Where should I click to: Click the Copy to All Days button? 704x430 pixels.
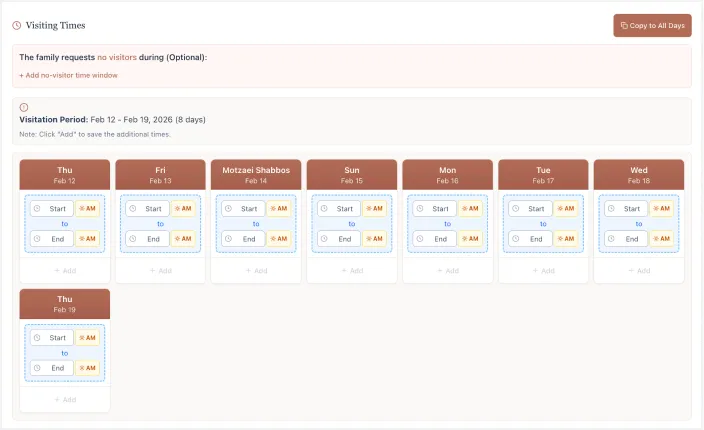[x=652, y=25]
